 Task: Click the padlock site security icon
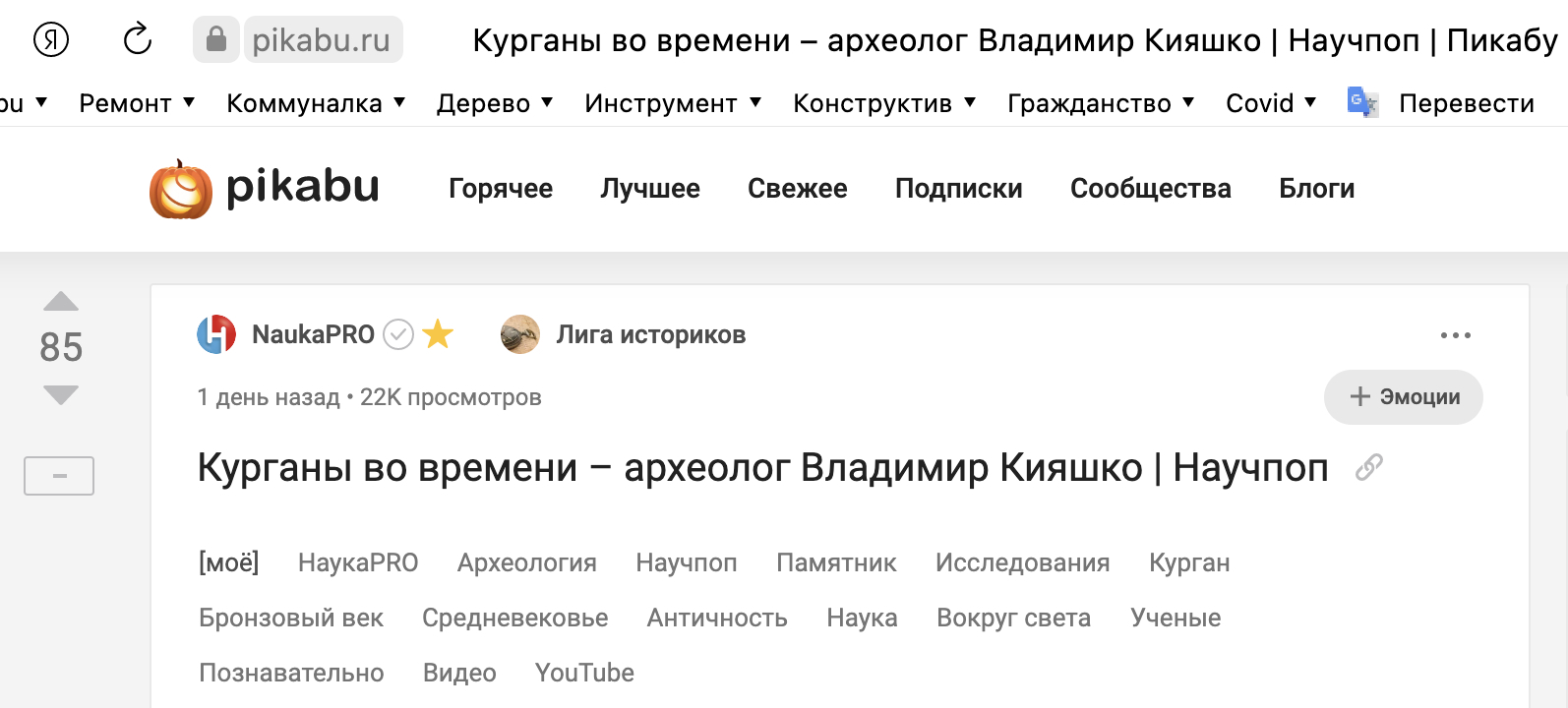coord(216,40)
